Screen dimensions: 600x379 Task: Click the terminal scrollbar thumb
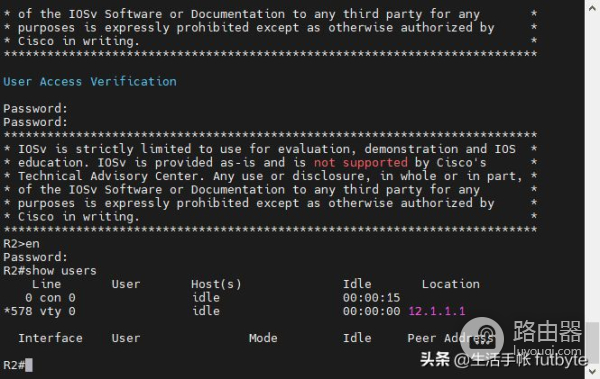tap(592, 343)
